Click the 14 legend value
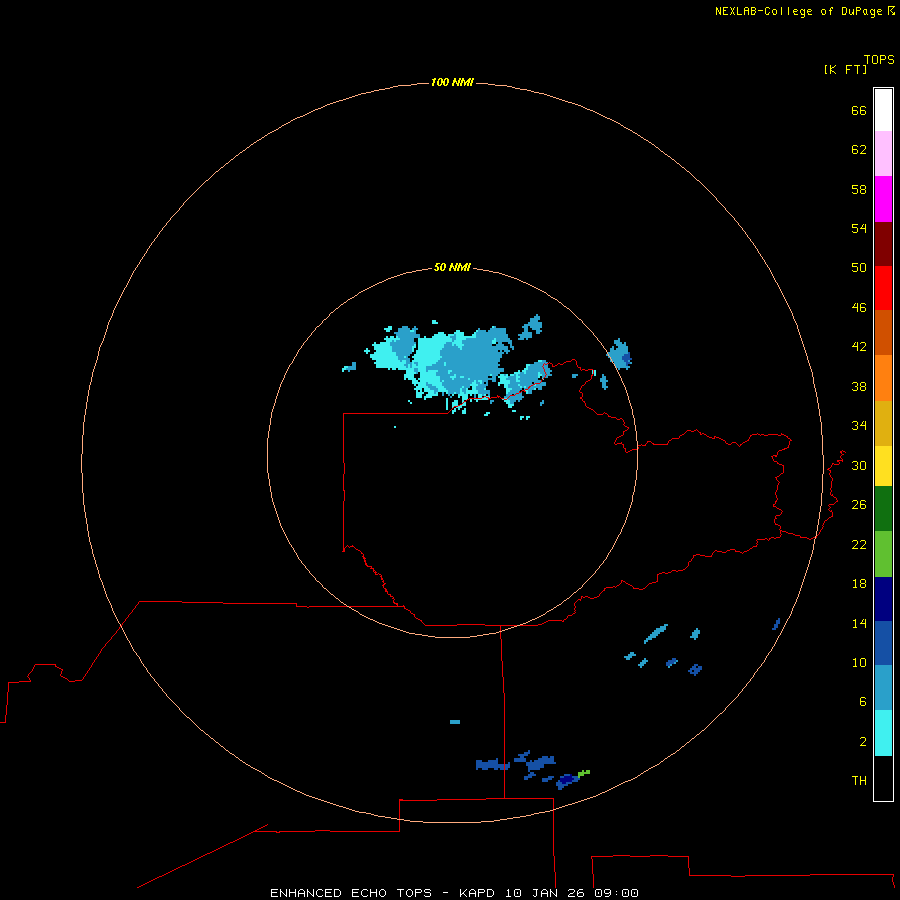The height and width of the screenshot is (900, 900). point(859,623)
